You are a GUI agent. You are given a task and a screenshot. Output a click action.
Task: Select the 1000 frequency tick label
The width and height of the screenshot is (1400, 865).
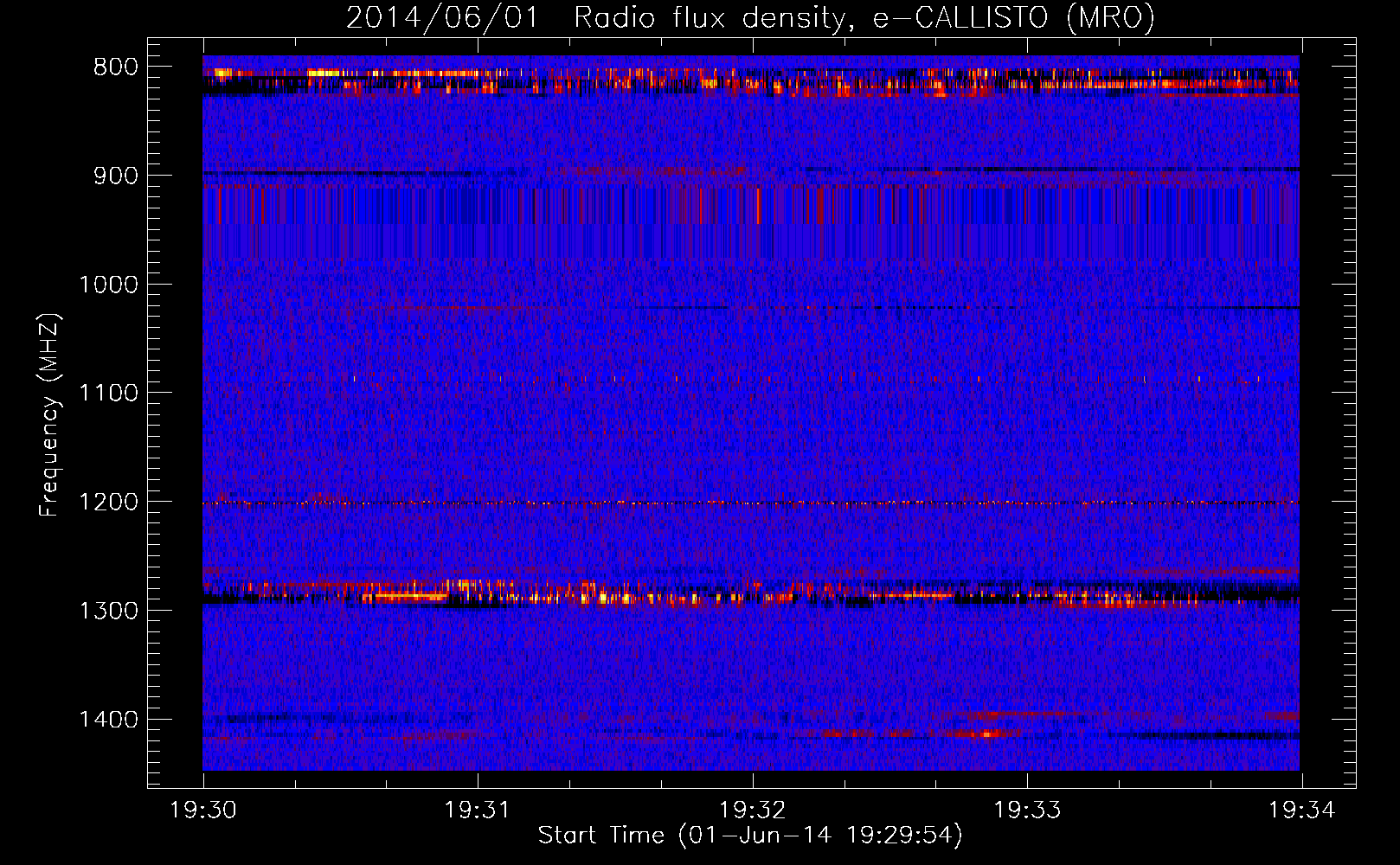click(x=108, y=285)
